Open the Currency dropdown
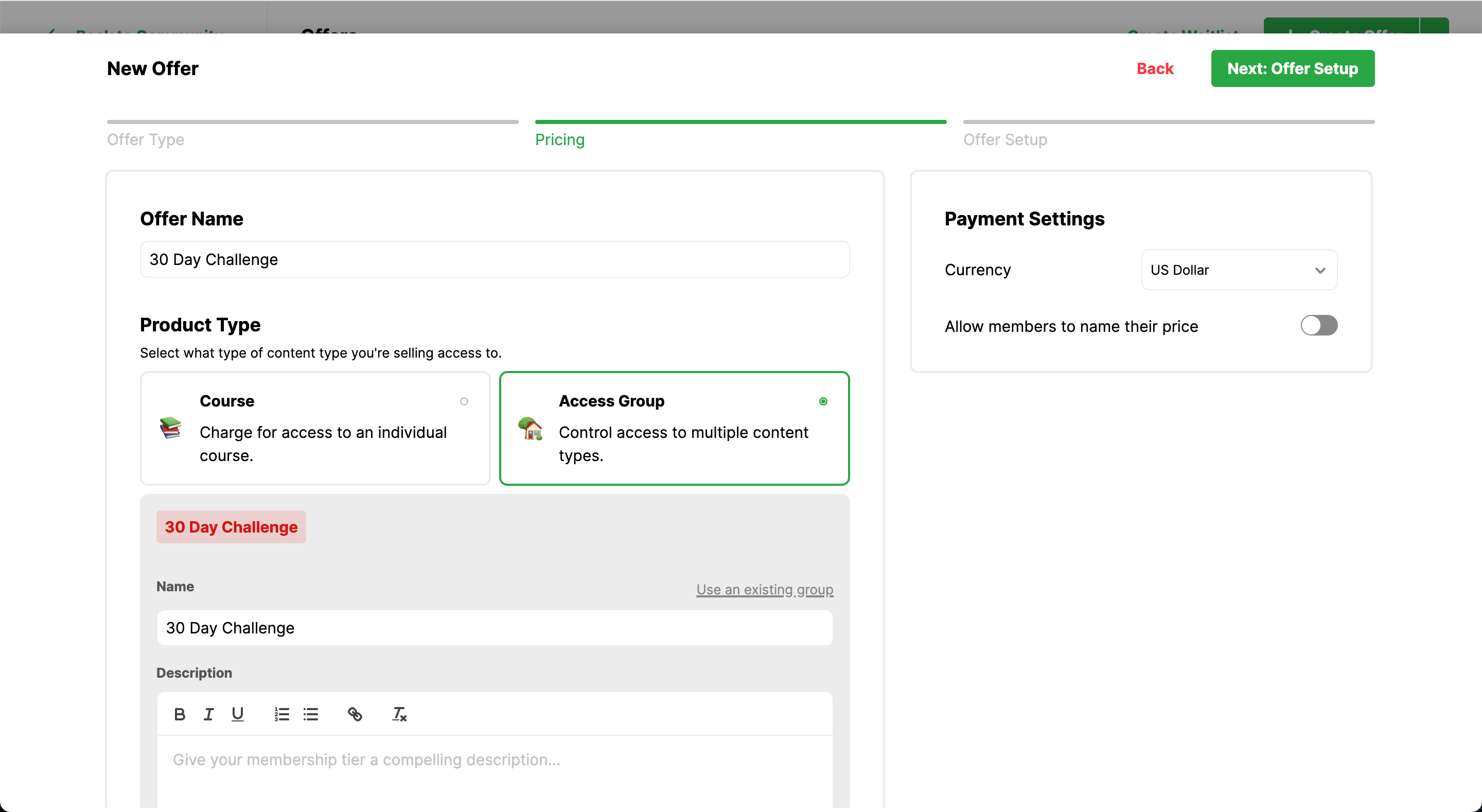1482x812 pixels. coord(1239,270)
